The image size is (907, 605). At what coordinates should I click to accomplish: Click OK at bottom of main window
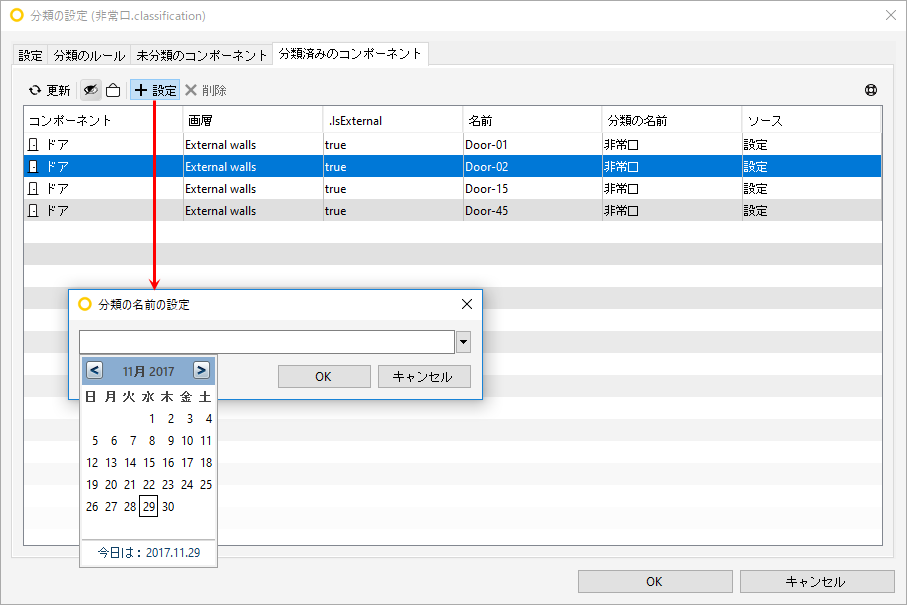tap(655, 581)
